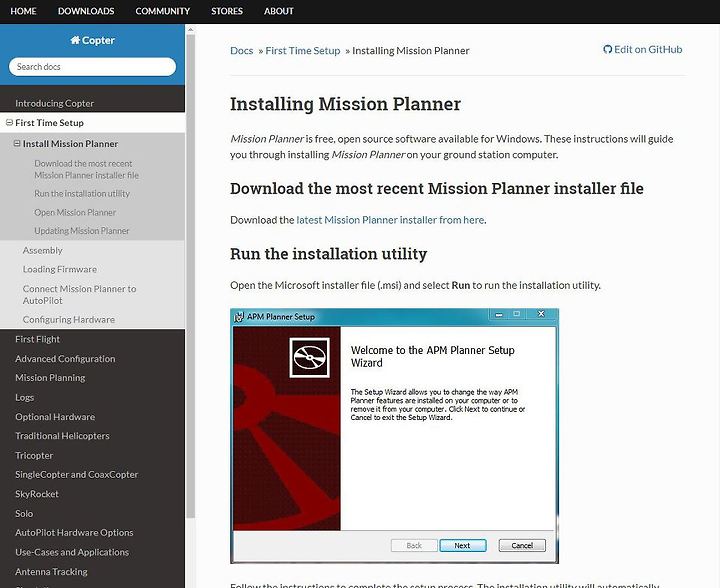This screenshot has width=720, height=588.
Task: Open Introducing Copter in the sidebar
Action: pyautogui.click(x=54, y=103)
